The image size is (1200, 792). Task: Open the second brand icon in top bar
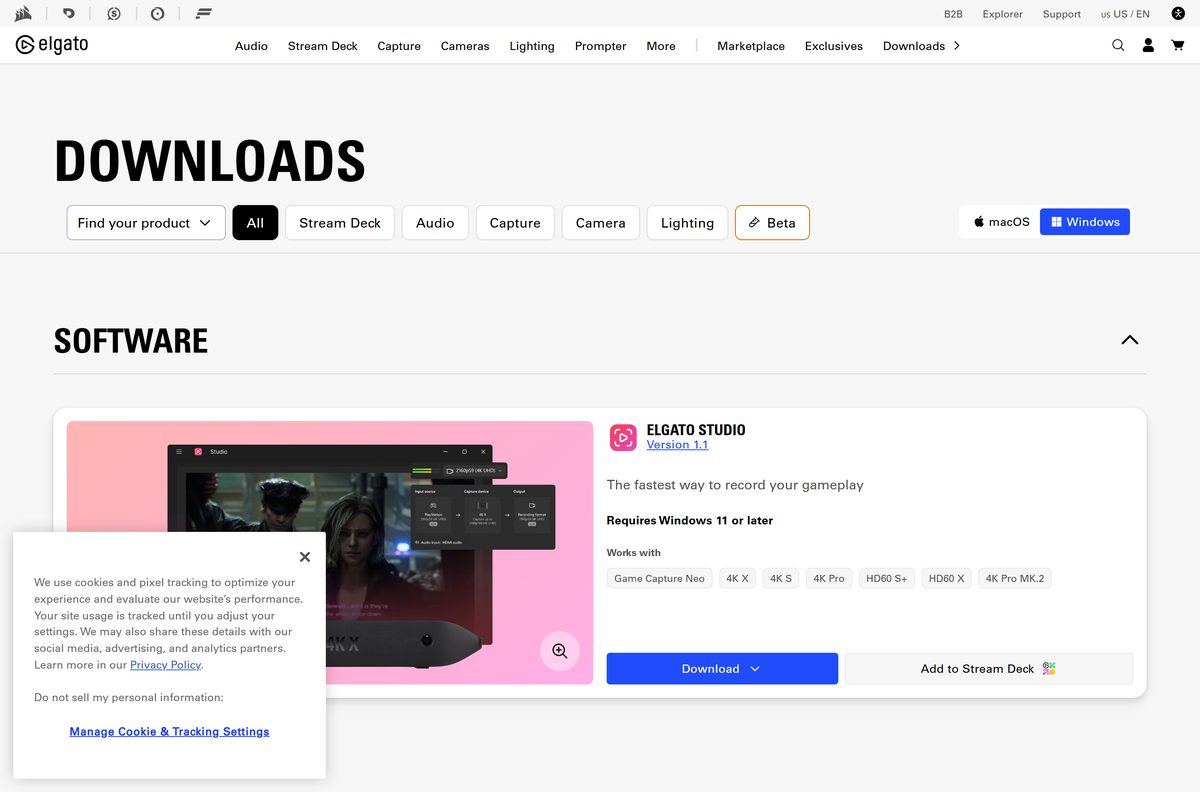coord(69,14)
